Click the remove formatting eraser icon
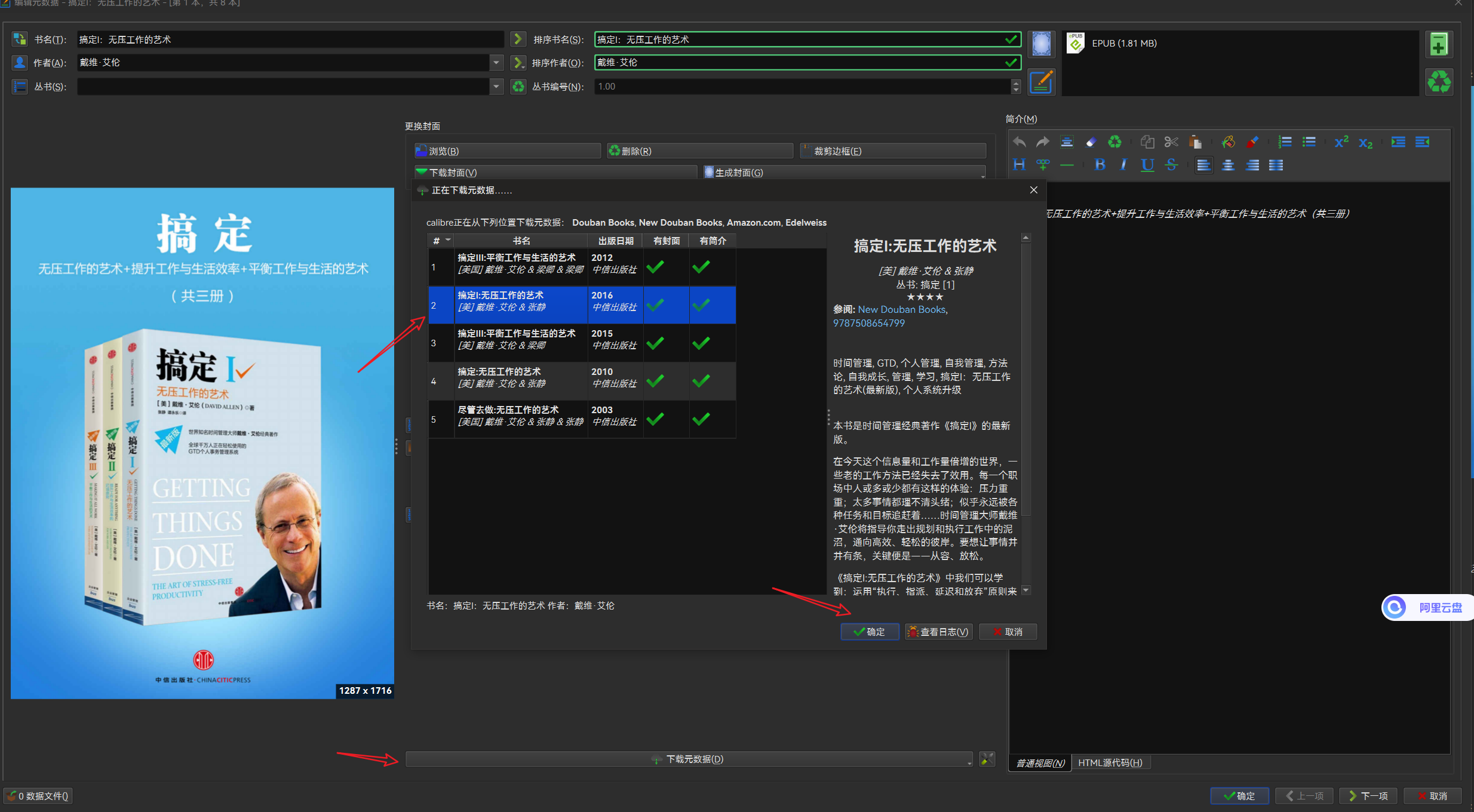The height and width of the screenshot is (812, 1474). (1091, 142)
